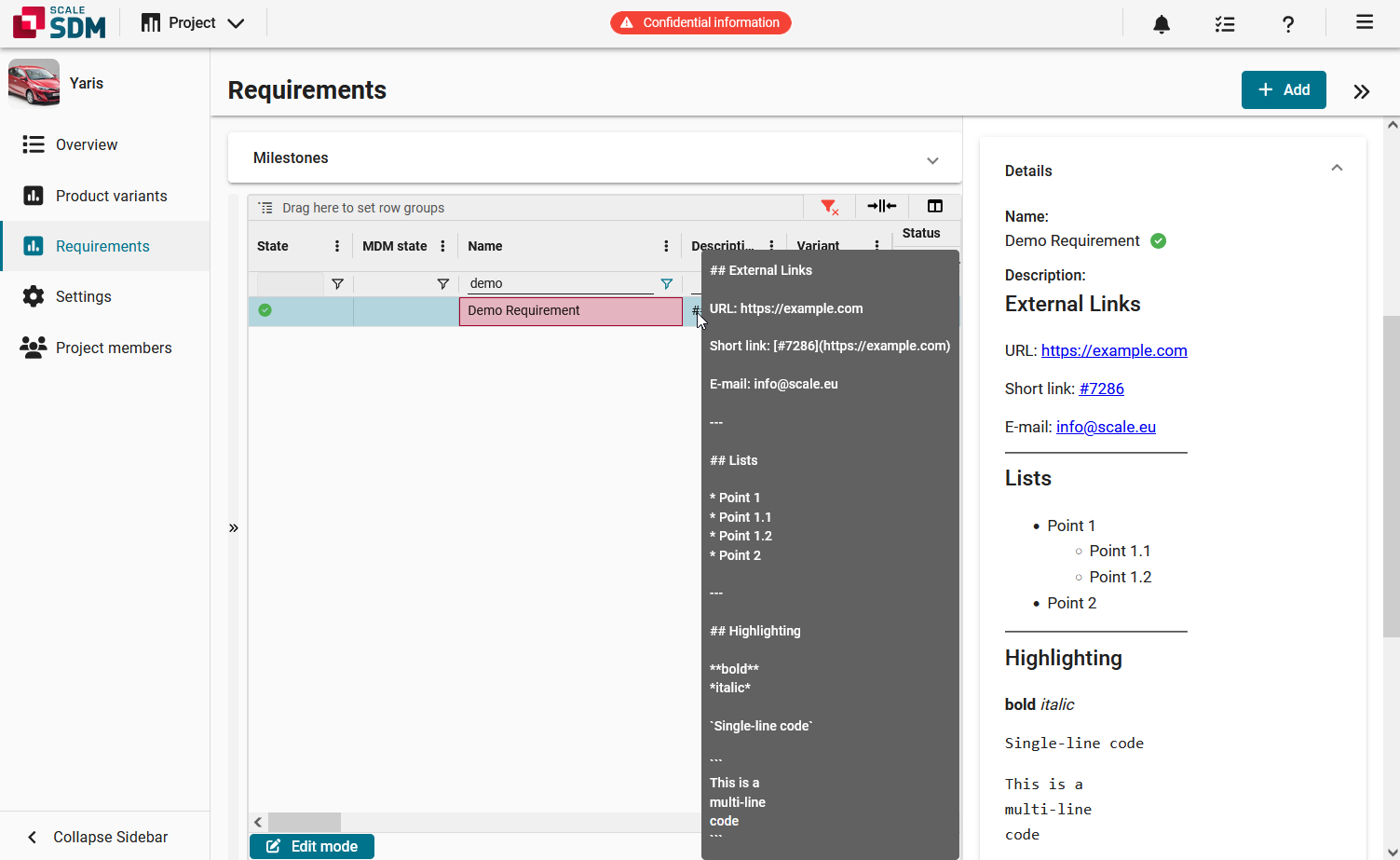Open Settings page
1400x860 pixels.
point(104,296)
